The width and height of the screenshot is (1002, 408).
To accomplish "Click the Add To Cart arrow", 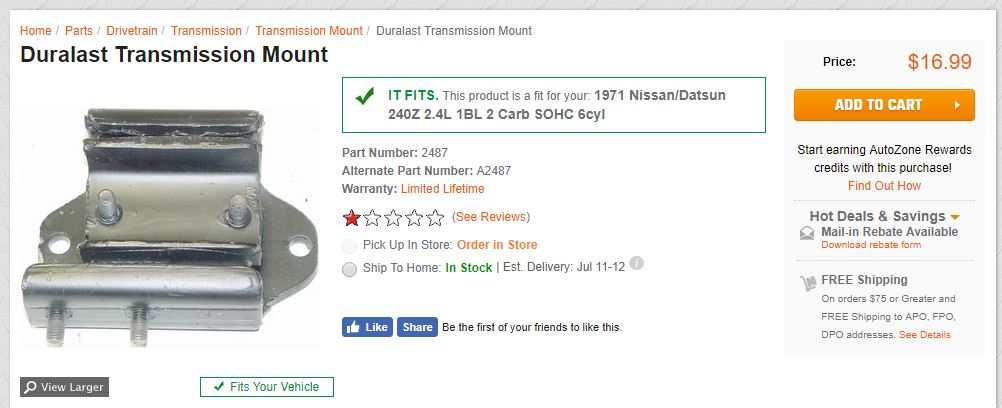I will 957,105.
